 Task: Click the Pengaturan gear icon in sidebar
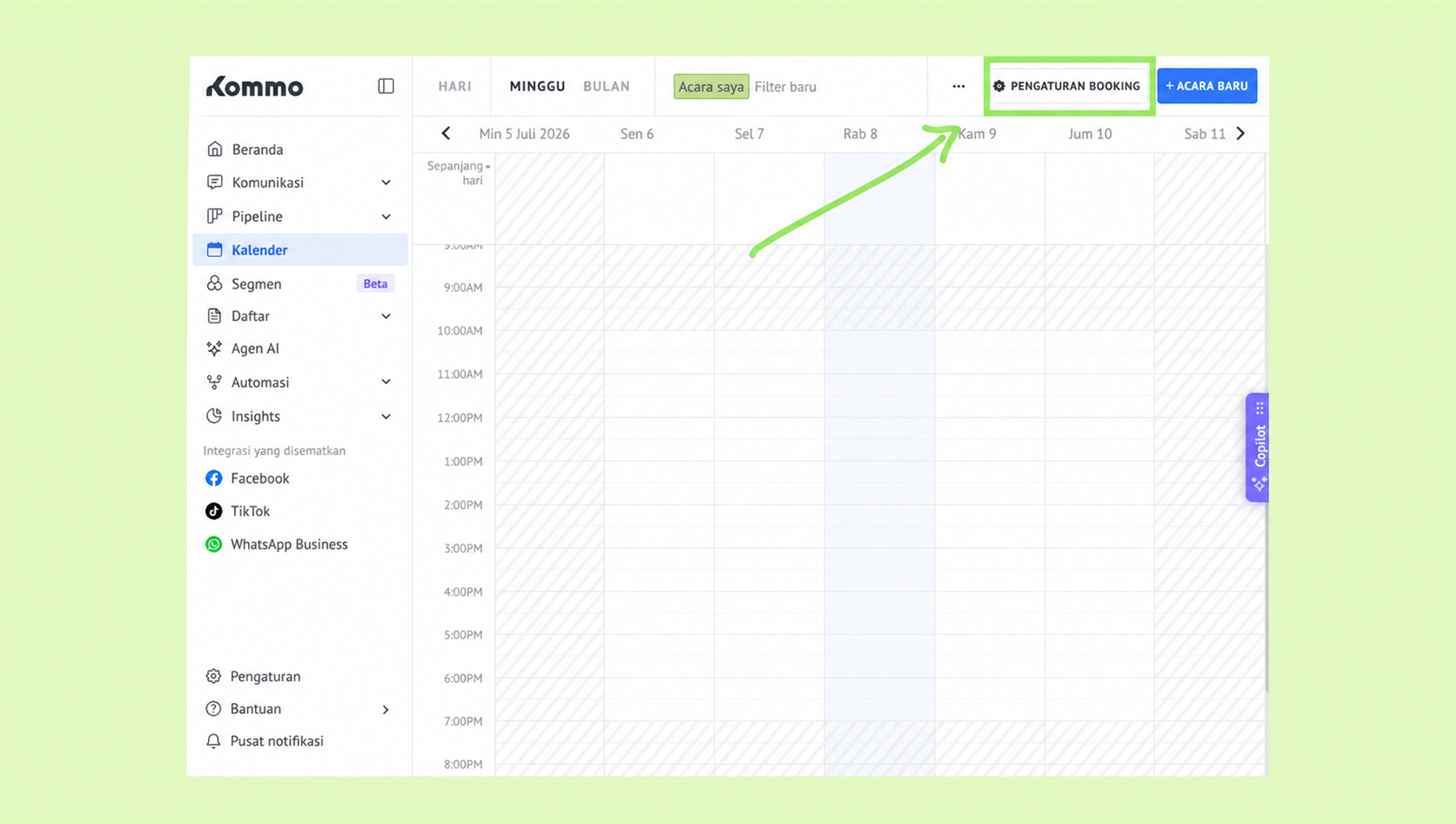point(214,676)
